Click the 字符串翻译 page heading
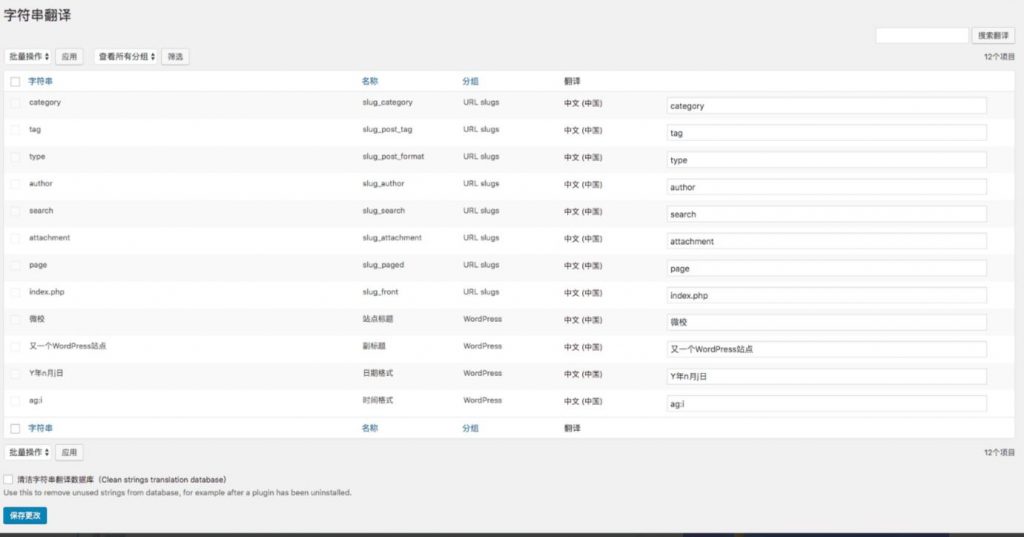Image resolution: width=1024 pixels, height=537 pixels. (x=37, y=15)
